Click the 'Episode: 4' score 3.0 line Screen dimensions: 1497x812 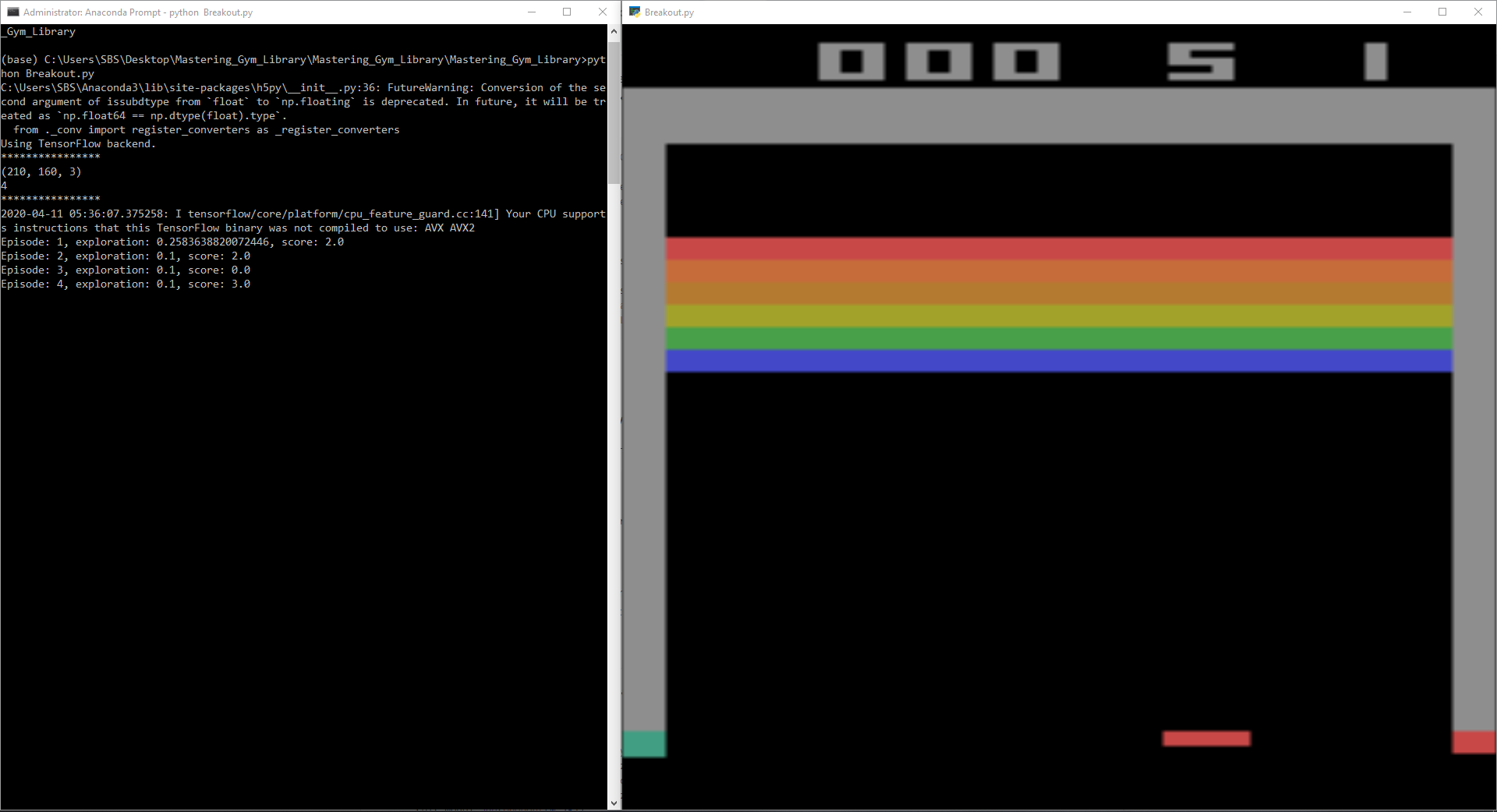tap(126, 284)
